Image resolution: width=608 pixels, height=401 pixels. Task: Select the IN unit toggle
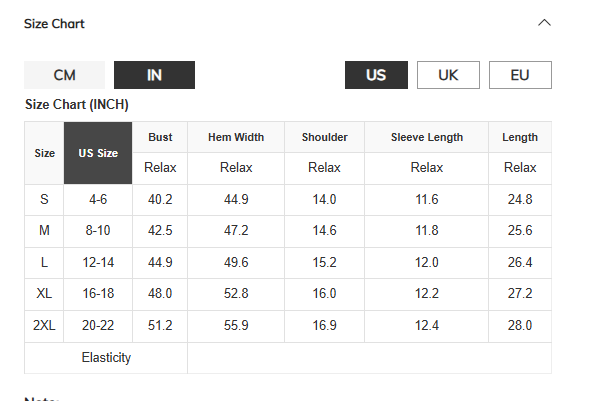click(154, 75)
